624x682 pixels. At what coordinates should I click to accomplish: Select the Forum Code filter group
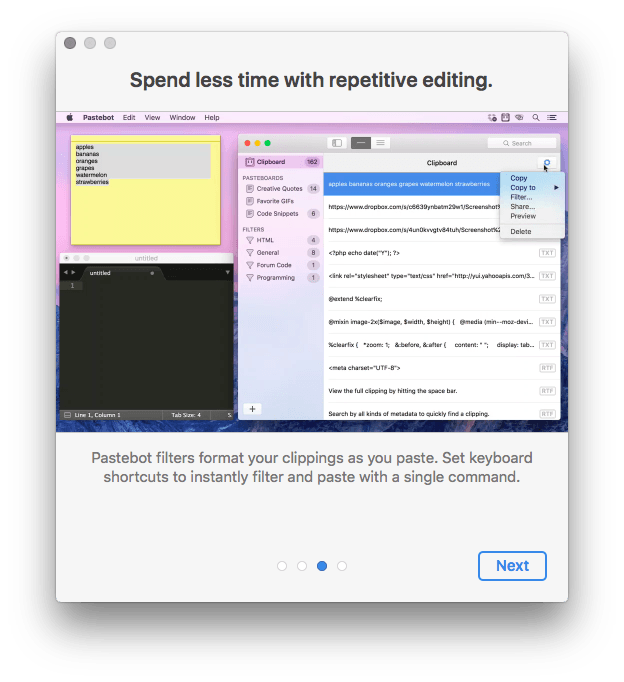click(x=280, y=265)
